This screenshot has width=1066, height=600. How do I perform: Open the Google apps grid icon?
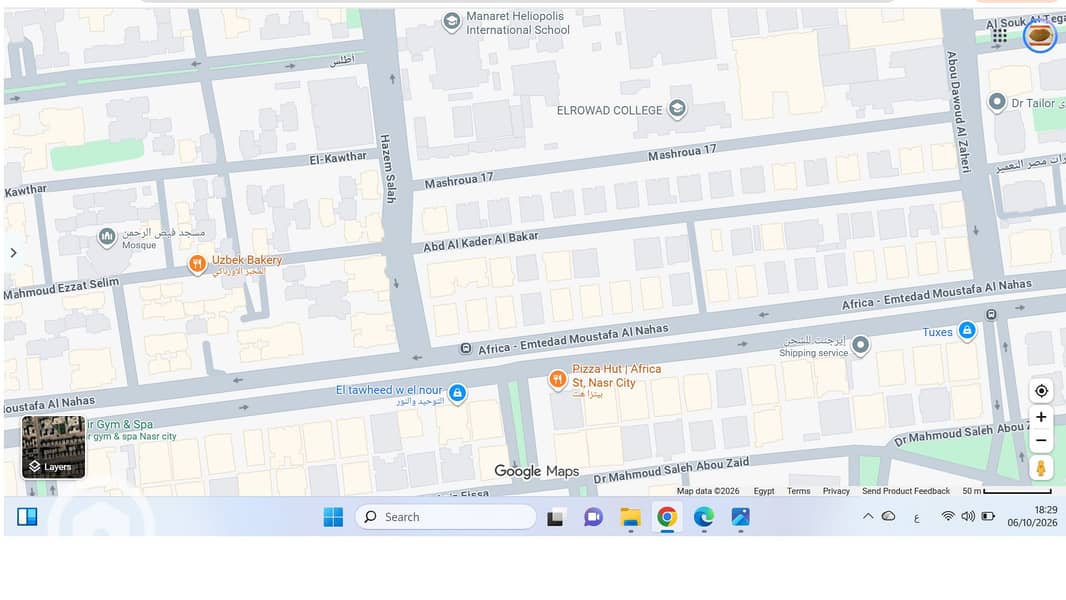pos(999,35)
